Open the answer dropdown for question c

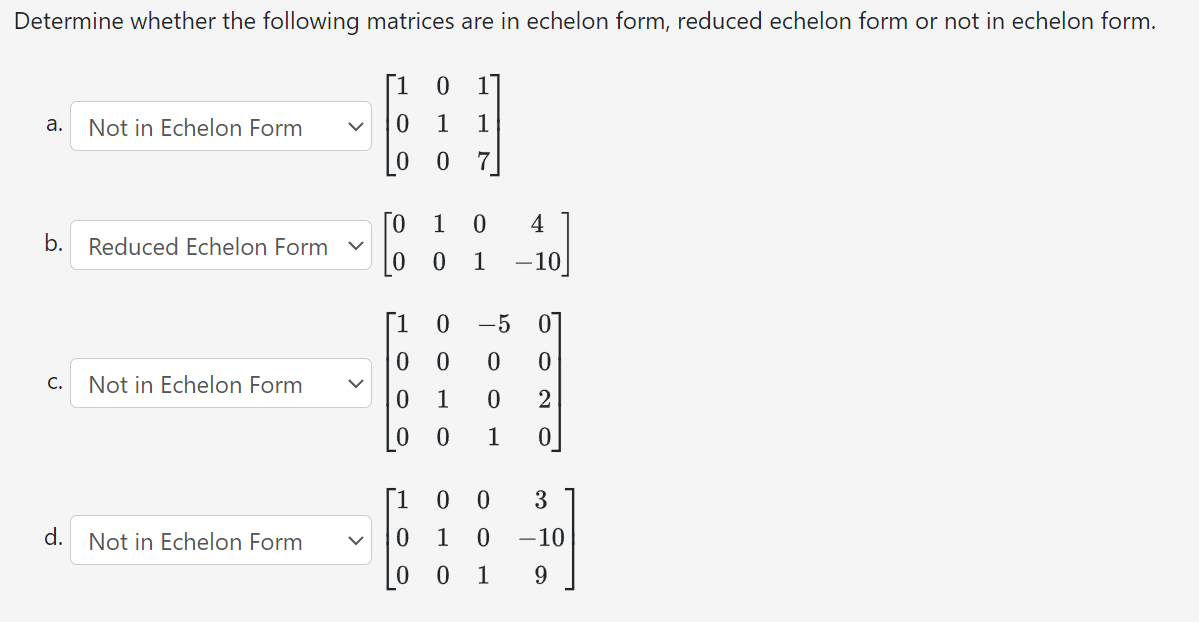(x=220, y=384)
